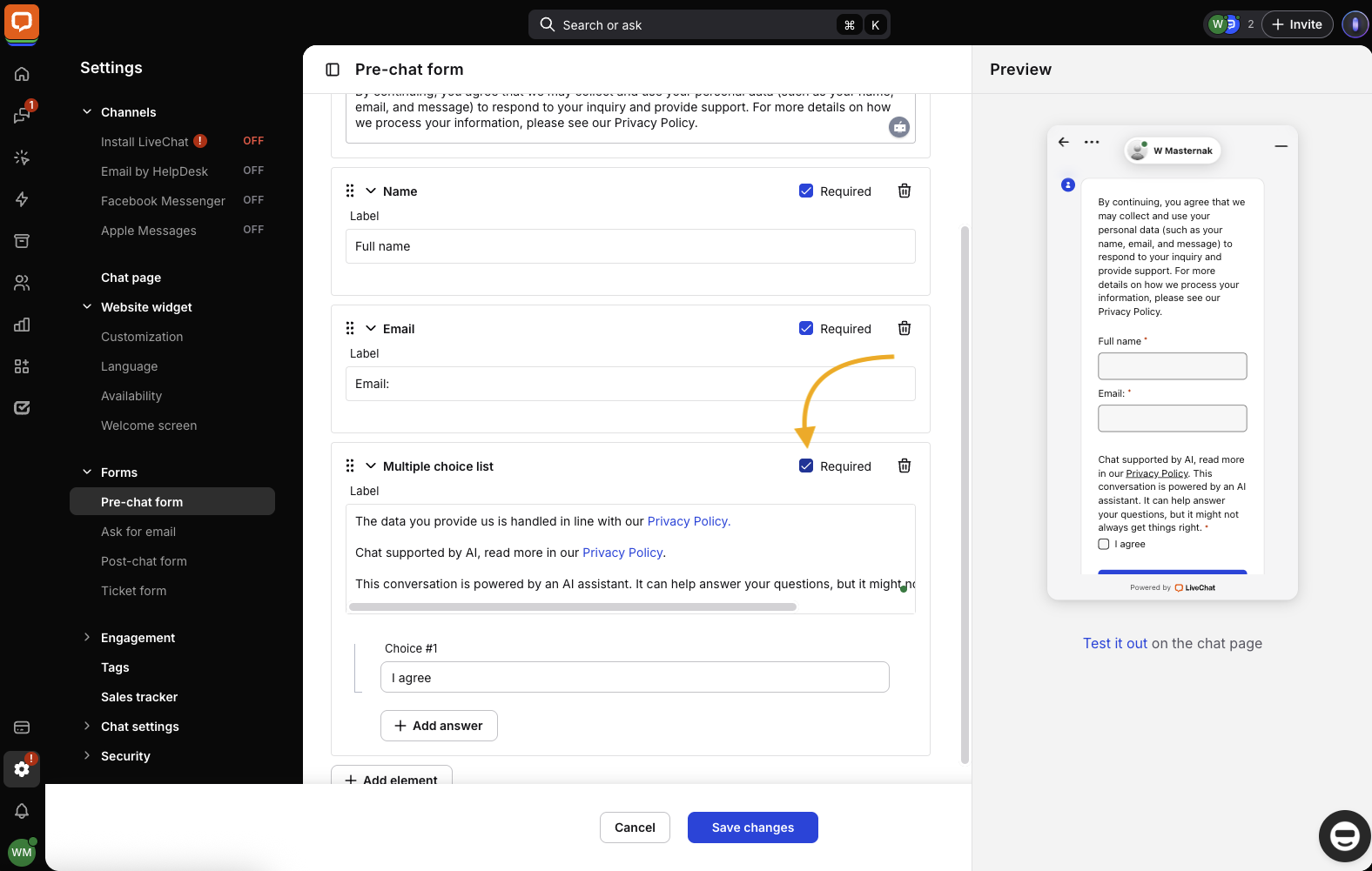Open the Settings gear icon
The width and height of the screenshot is (1372, 871).
(22, 769)
